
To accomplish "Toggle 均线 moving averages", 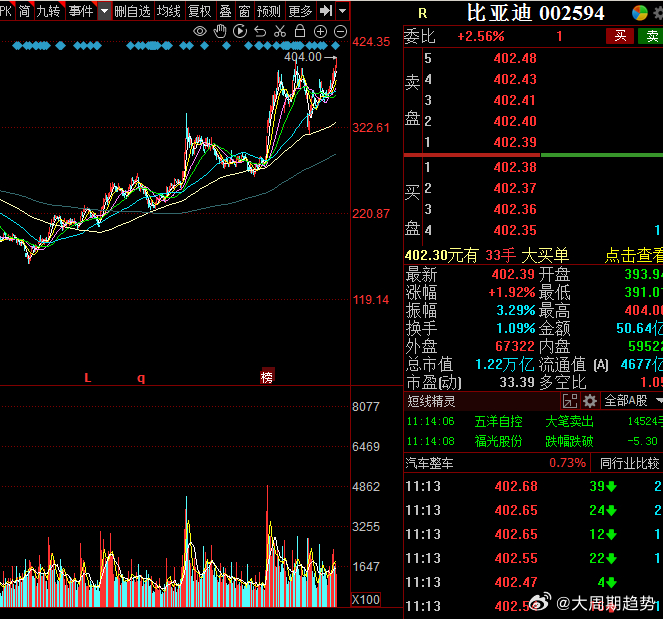I will click(168, 11).
